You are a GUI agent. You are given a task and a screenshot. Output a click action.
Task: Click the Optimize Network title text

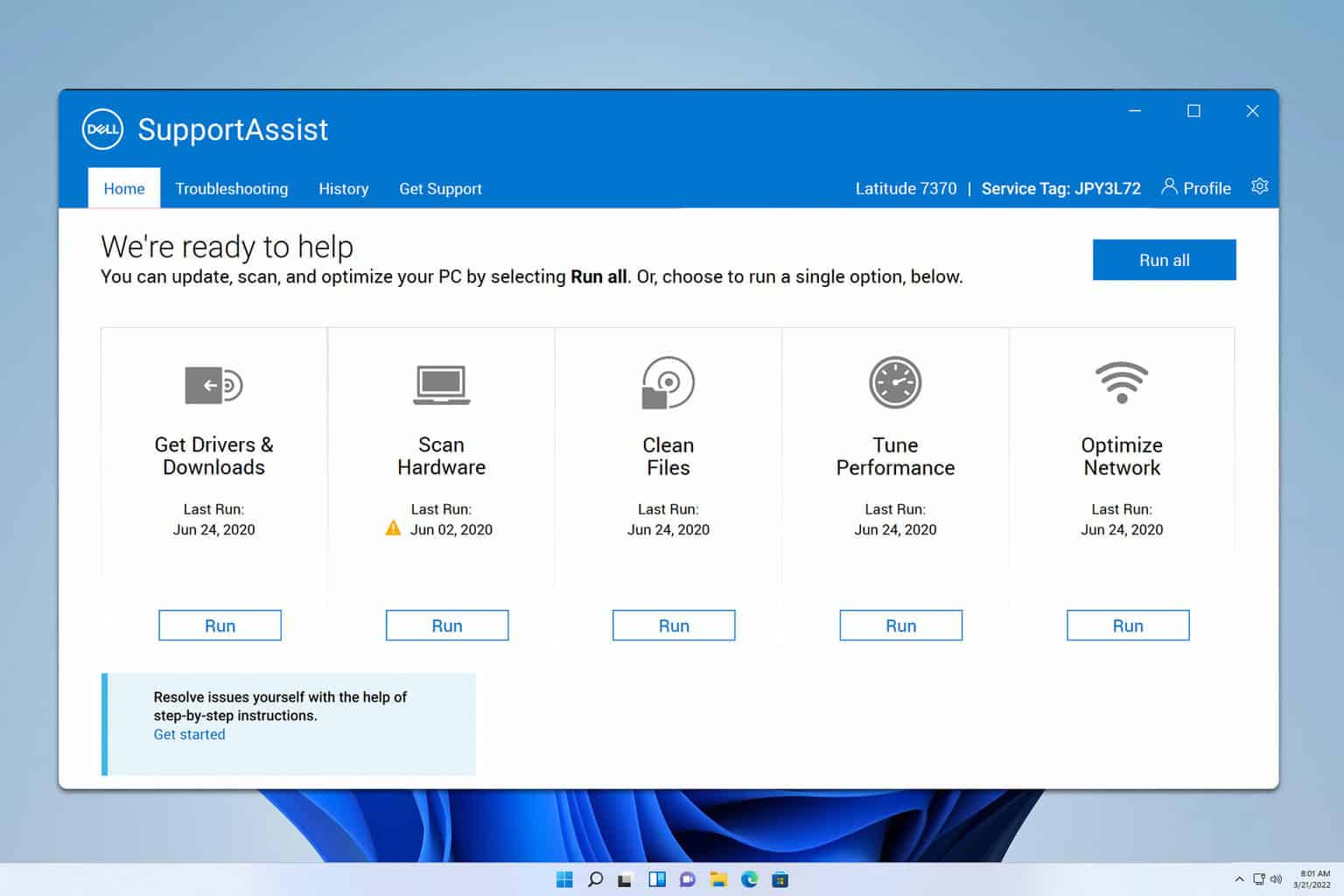[1122, 456]
